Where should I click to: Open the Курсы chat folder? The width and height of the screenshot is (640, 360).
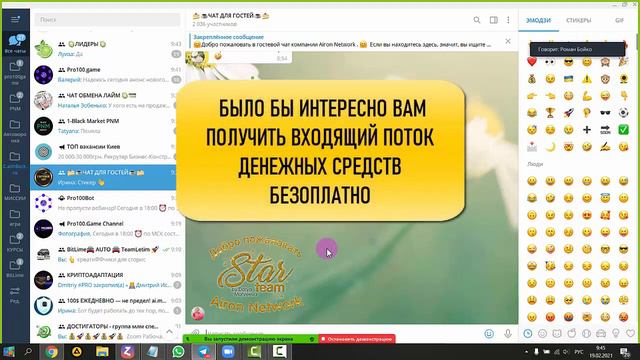[15, 243]
